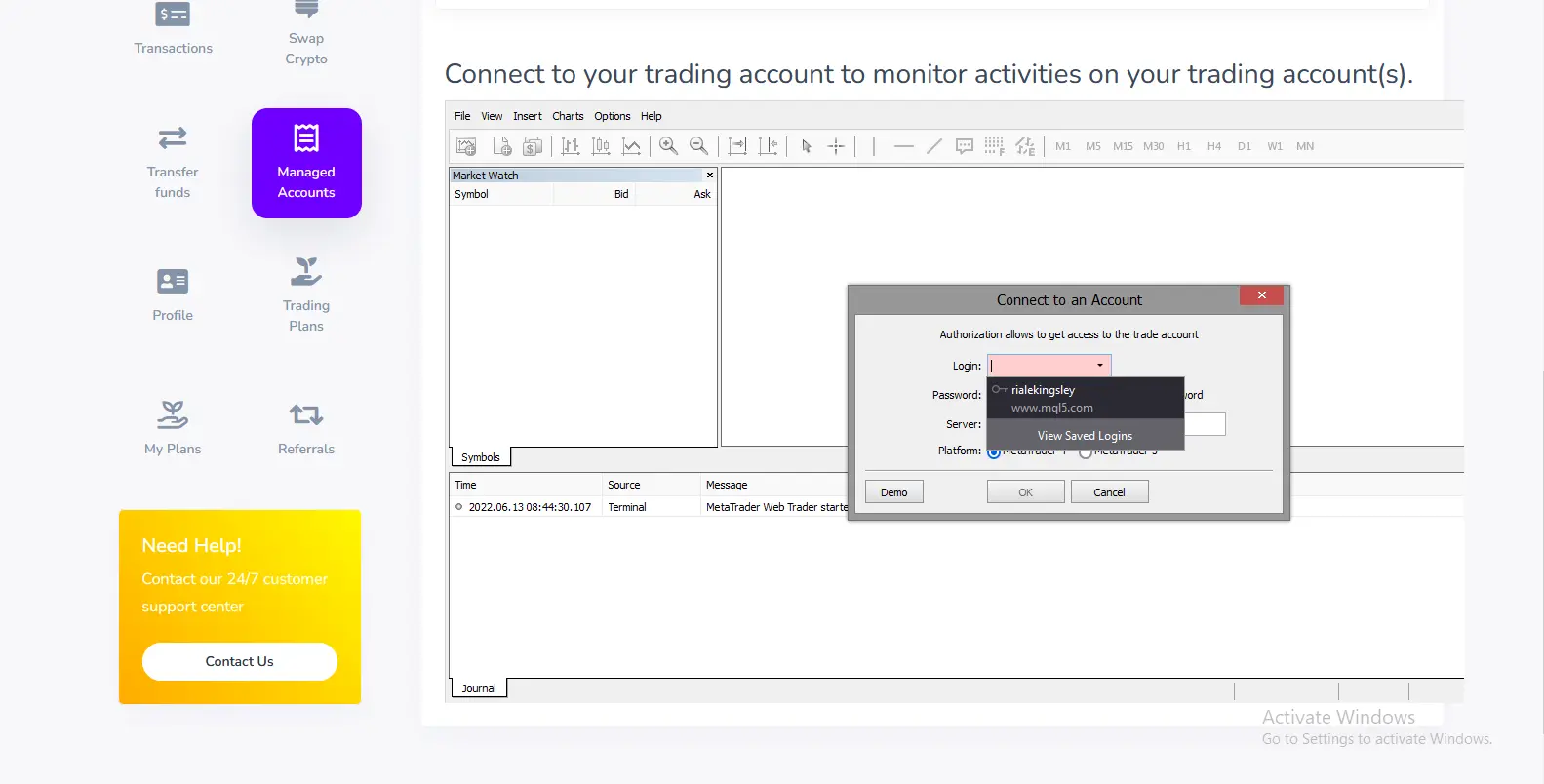Image resolution: width=1544 pixels, height=784 pixels.
Task: Select the crosshair tool
Action: (836, 146)
